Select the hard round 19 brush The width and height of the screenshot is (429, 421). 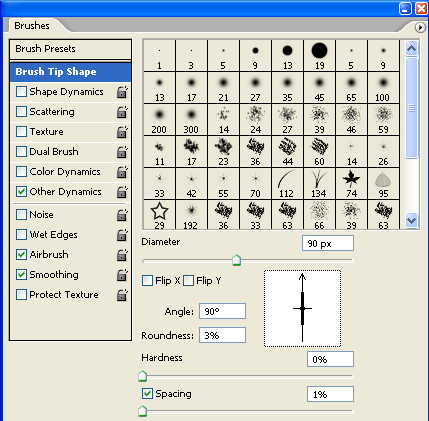319,55
